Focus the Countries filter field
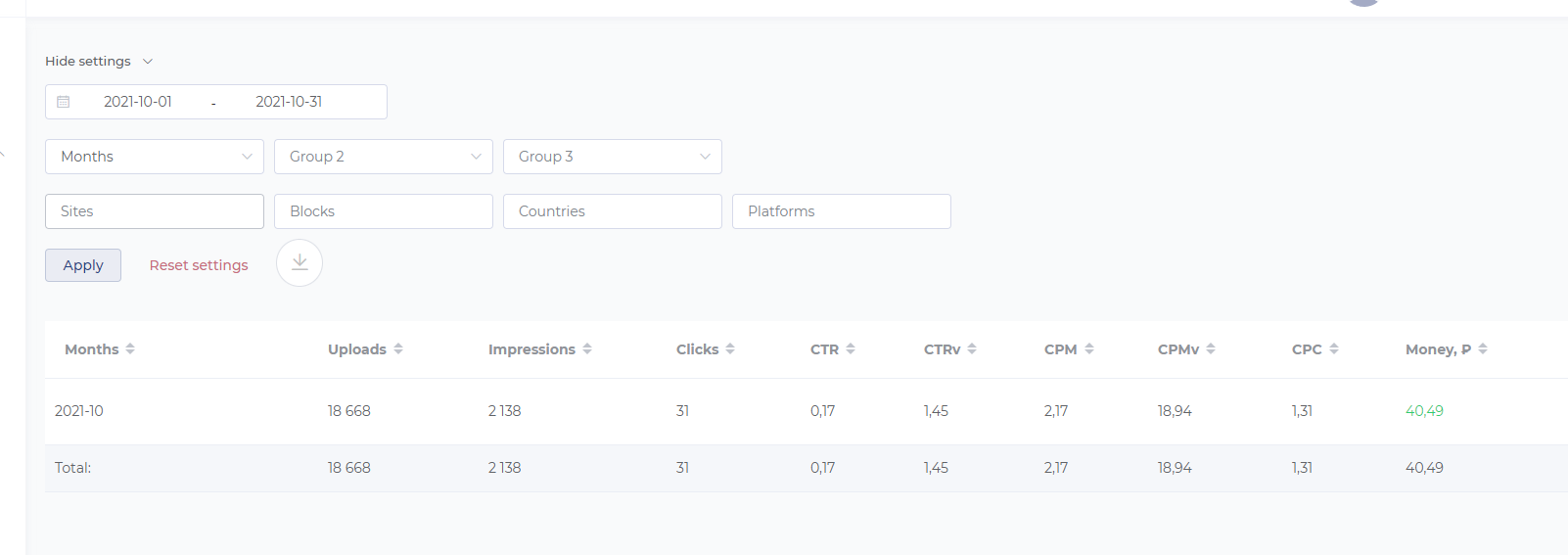Image resolution: width=1568 pixels, height=555 pixels. click(613, 211)
